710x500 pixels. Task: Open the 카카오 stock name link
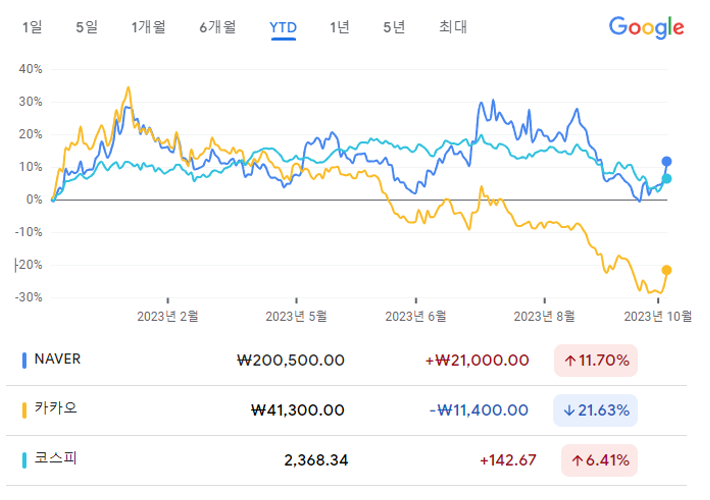[x=55, y=409]
